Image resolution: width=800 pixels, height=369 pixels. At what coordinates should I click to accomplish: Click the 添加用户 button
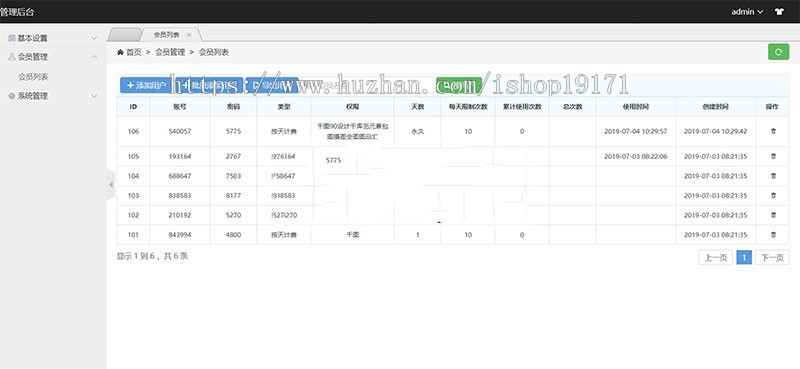pos(146,85)
